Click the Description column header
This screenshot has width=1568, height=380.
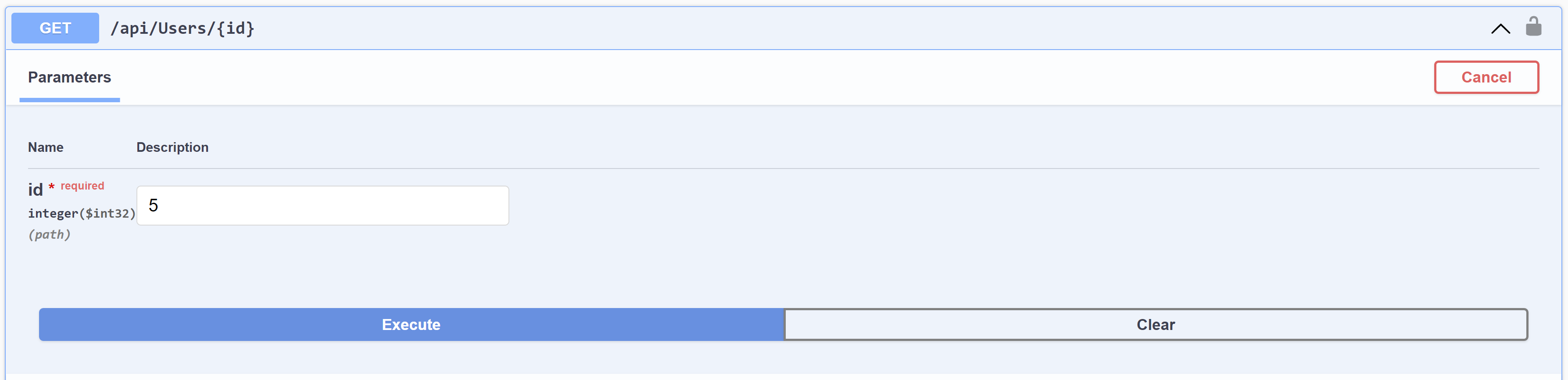point(172,147)
